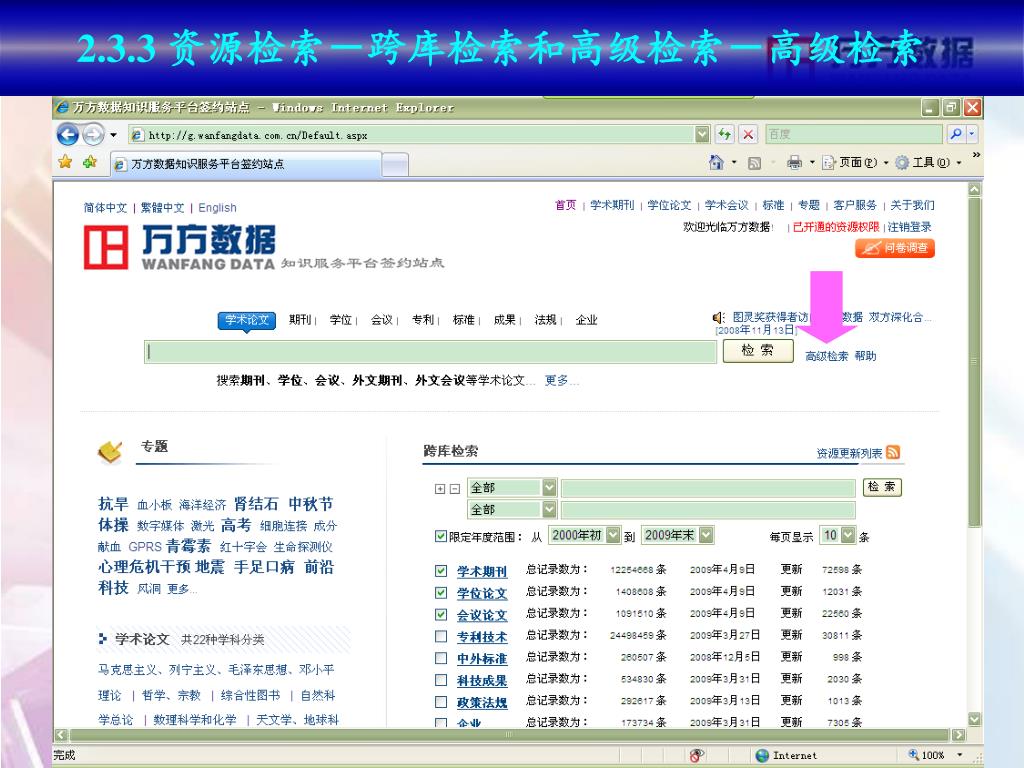Click the 专题 section icon
This screenshot has height=768, width=1024.
pyautogui.click(x=110, y=451)
